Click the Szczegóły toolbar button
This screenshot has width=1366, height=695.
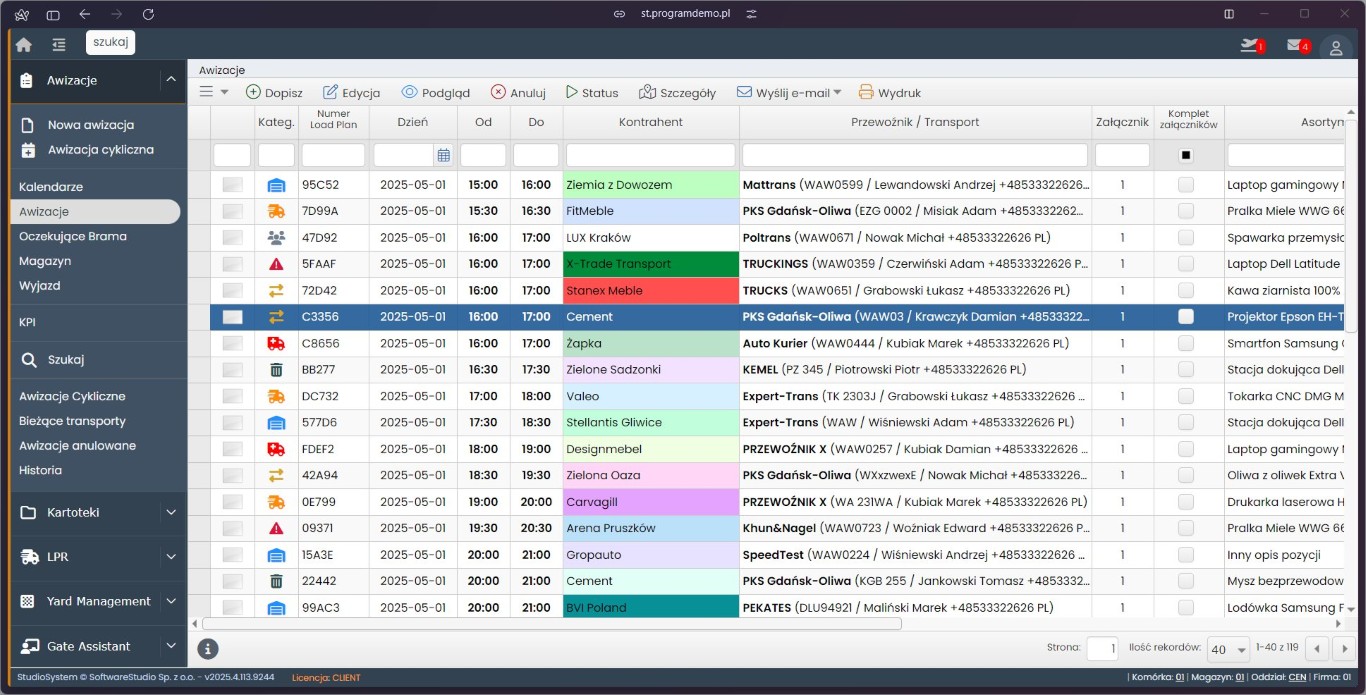(677, 93)
